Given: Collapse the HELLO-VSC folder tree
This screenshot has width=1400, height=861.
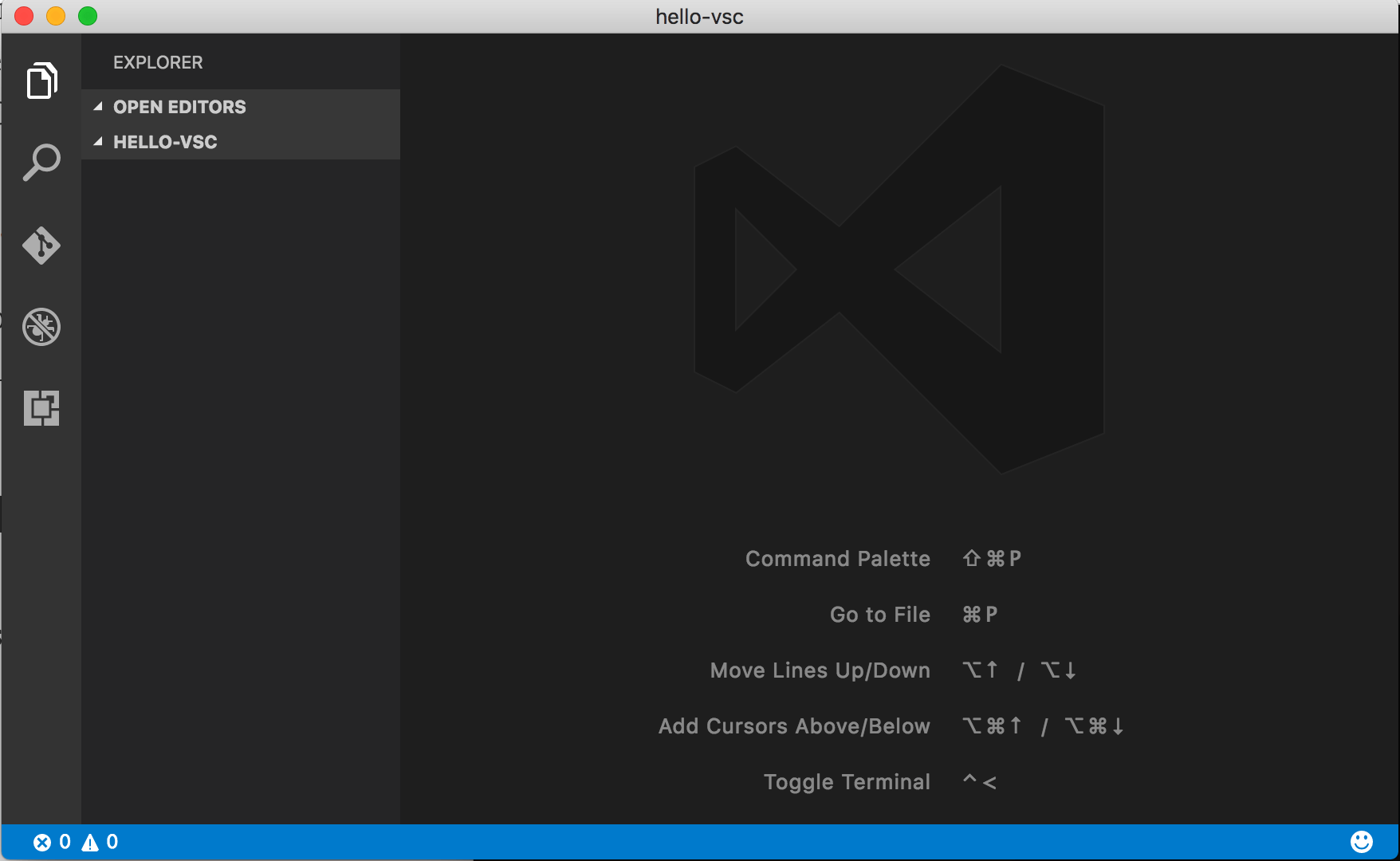Looking at the screenshot, I should (x=99, y=141).
